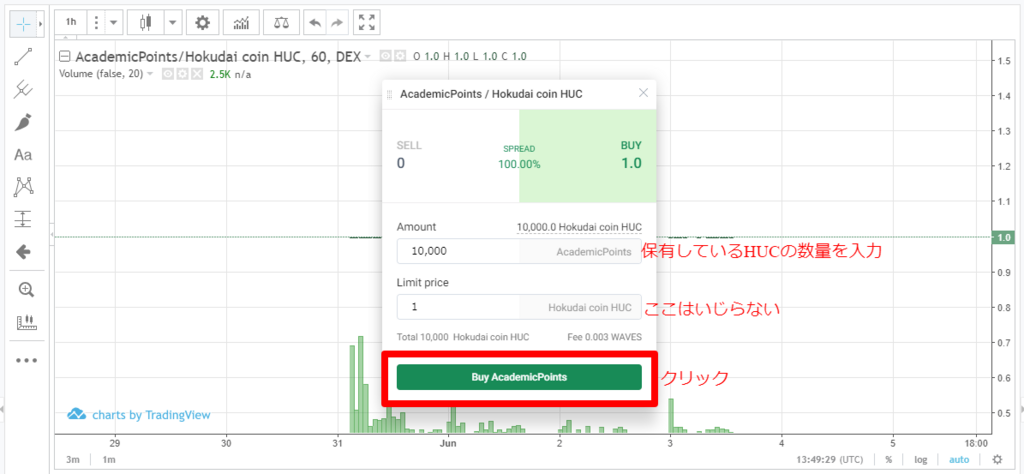This screenshot has width=1024, height=474.
Task: Select the crosshair cursor tool
Action: tap(24, 24)
